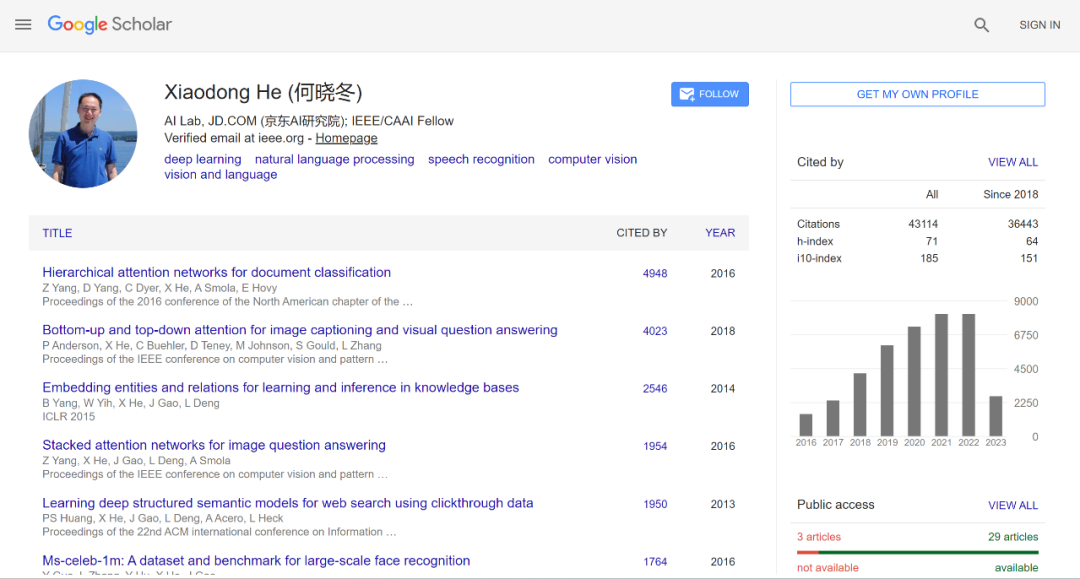The height and width of the screenshot is (579, 1080).
Task: Click the 3 articles not available link
Action: point(818,537)
